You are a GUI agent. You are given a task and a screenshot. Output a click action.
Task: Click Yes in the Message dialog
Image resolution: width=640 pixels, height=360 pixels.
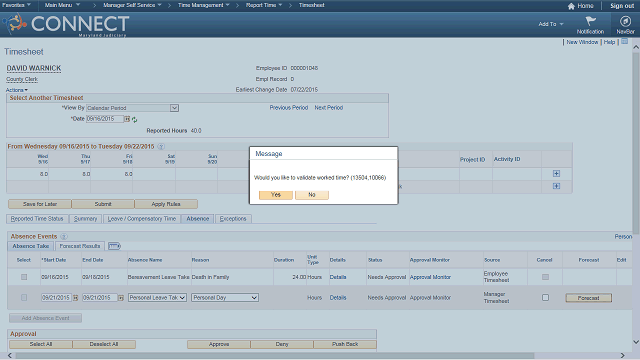[276, 195]
